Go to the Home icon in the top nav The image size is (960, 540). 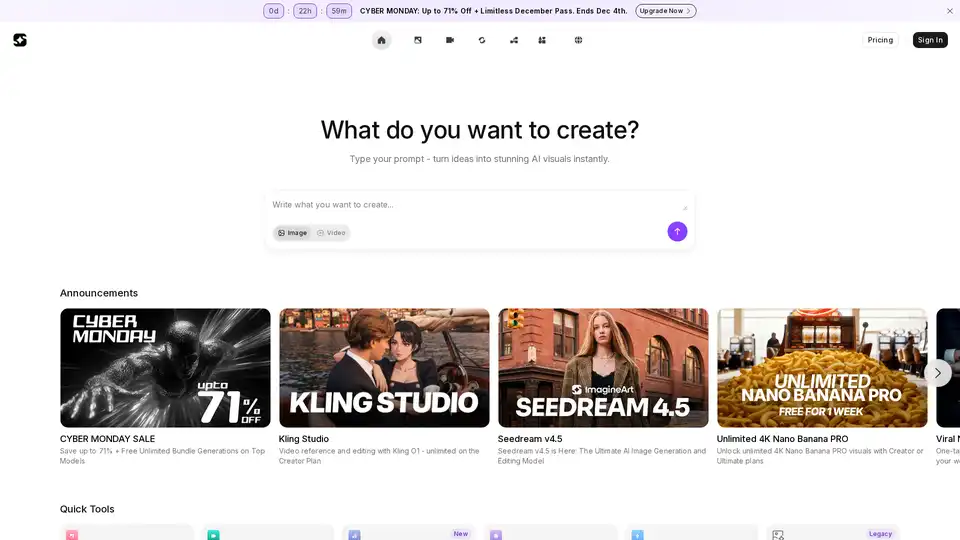(x=381, y=40)
